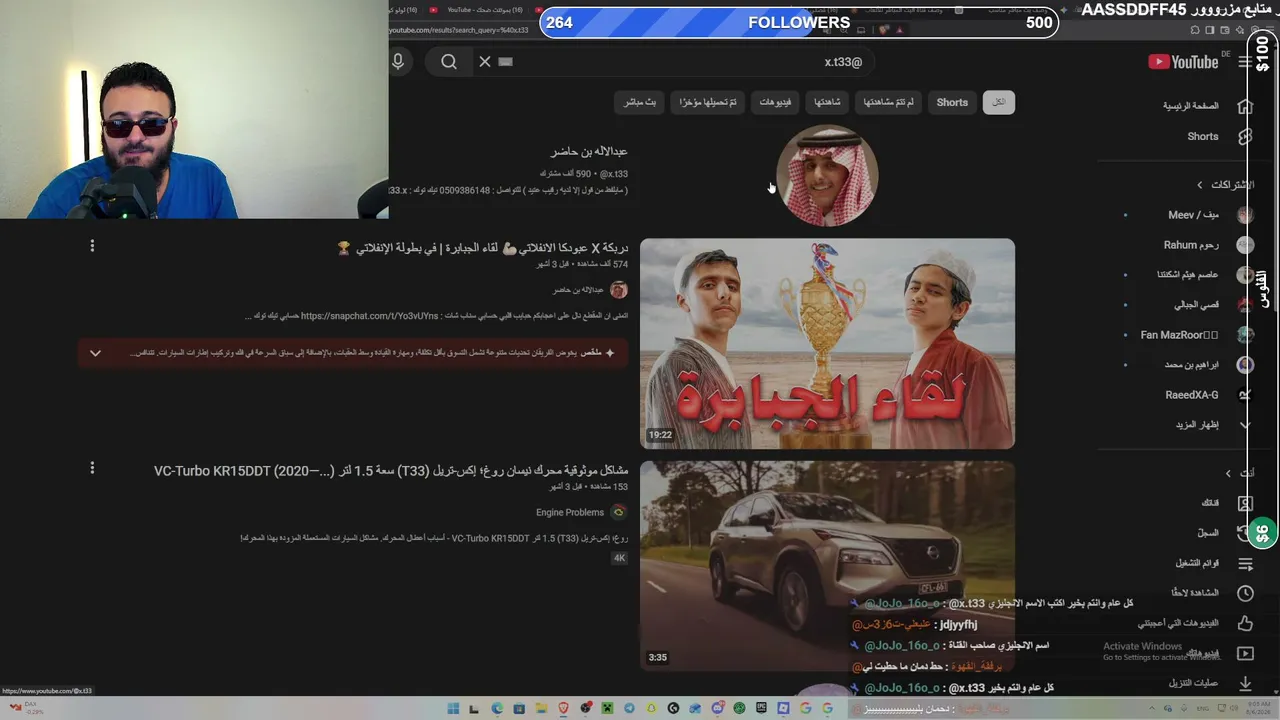1280x720 pixels.
Task: Select the 'لم تتم مشاهدتها' filter chip
Action: (x=889, y=102)
